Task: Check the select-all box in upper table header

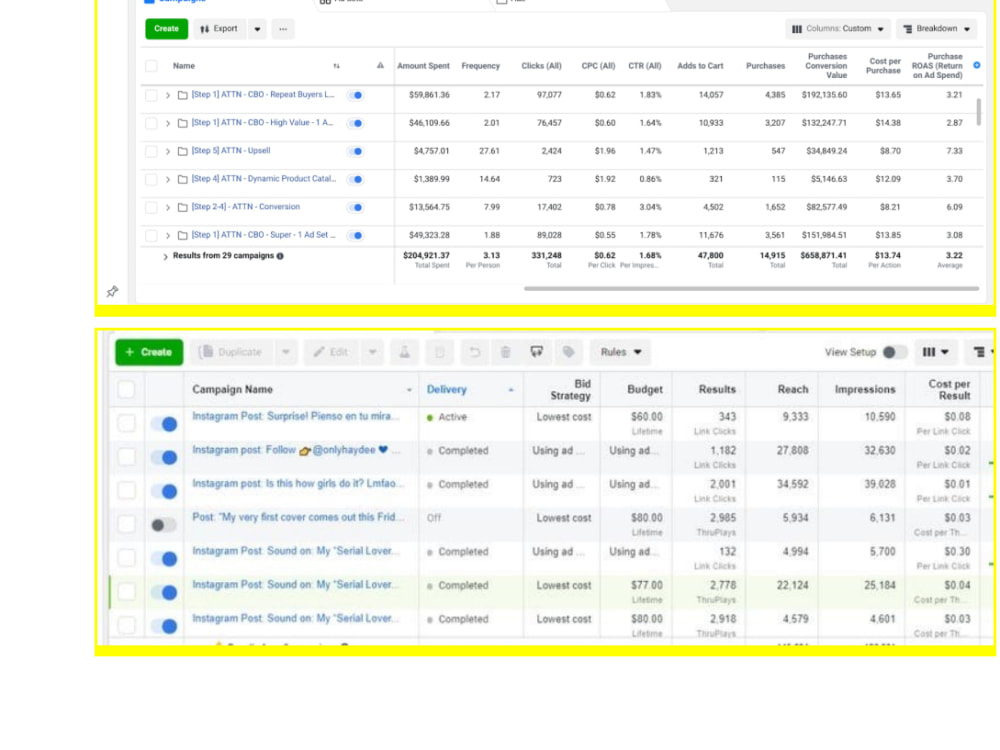Action: [151, 66]
